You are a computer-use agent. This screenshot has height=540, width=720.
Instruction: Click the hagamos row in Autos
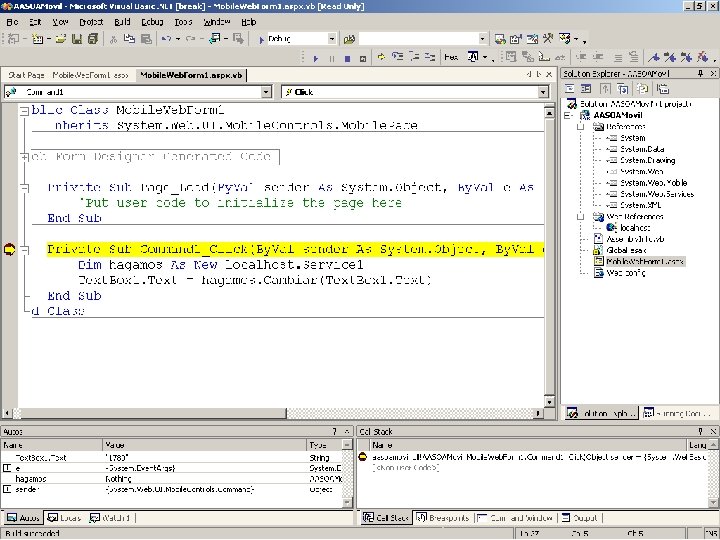(172, 479)
